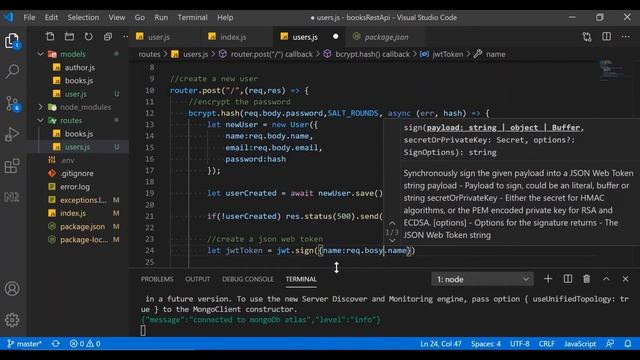Split the terminal panel
Image resolution: width=640 pixels, height=360 pixels.
click(x=567, y=279)
